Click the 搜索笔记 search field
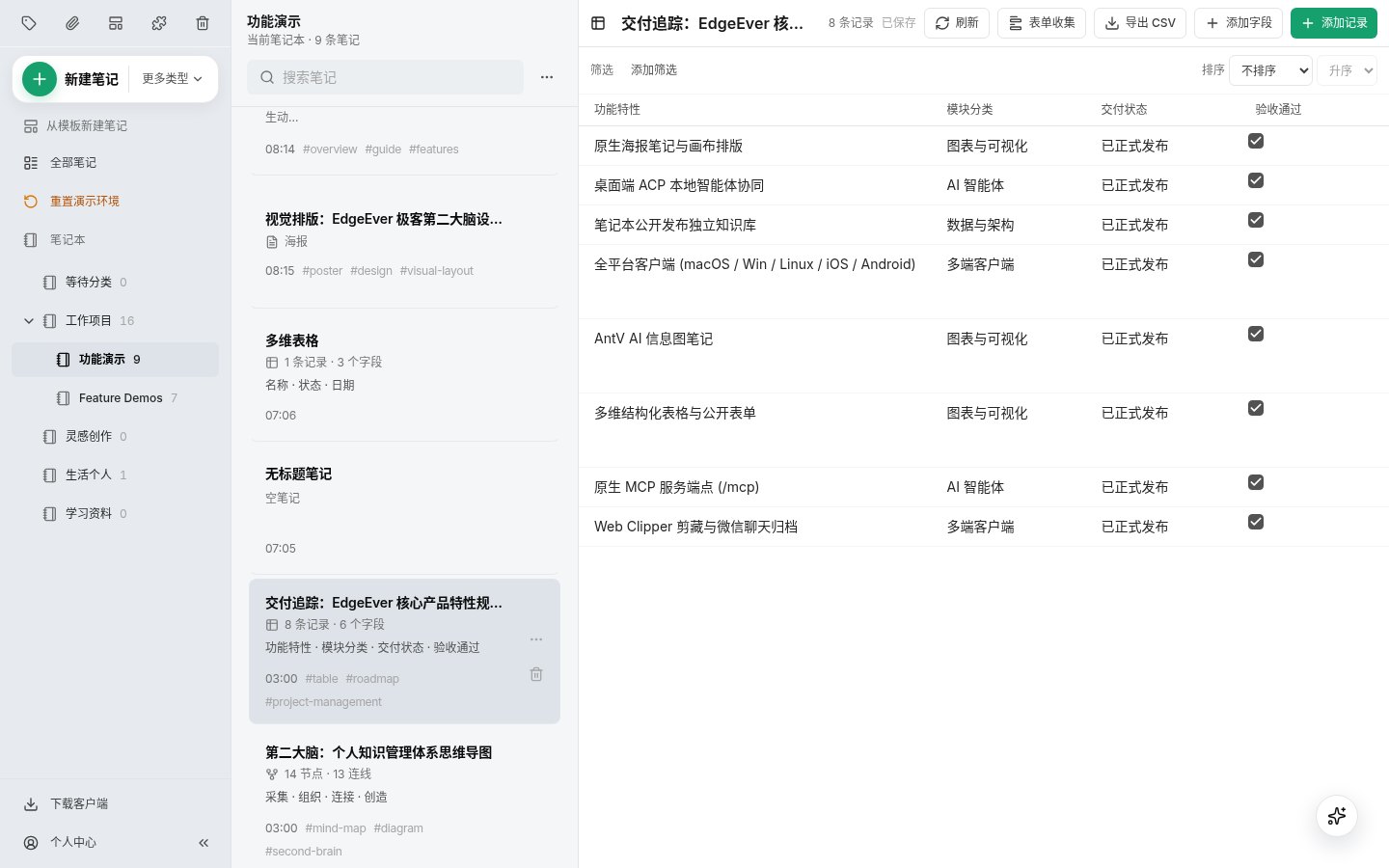This screenshot has width=1389, height=868. point(386,77)
